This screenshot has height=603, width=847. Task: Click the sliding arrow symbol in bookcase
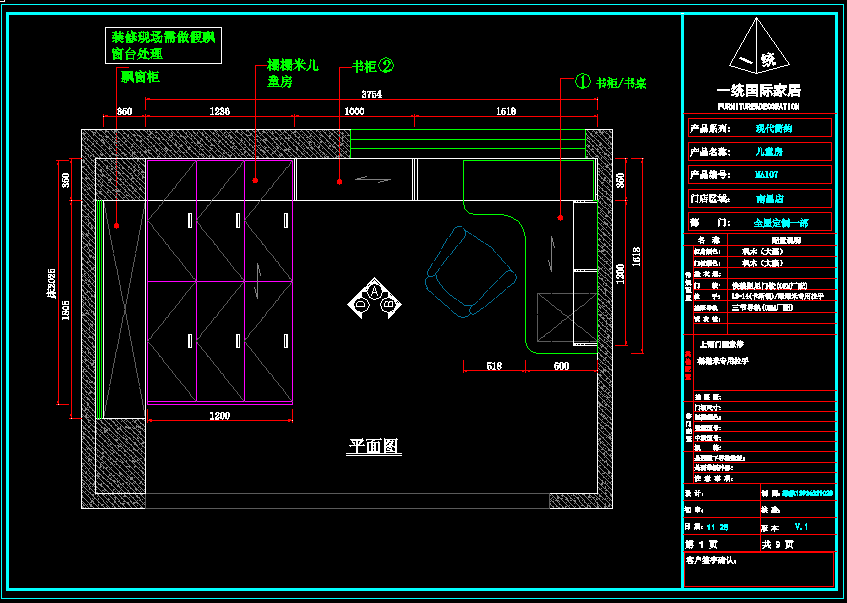(x=369, y=180)
